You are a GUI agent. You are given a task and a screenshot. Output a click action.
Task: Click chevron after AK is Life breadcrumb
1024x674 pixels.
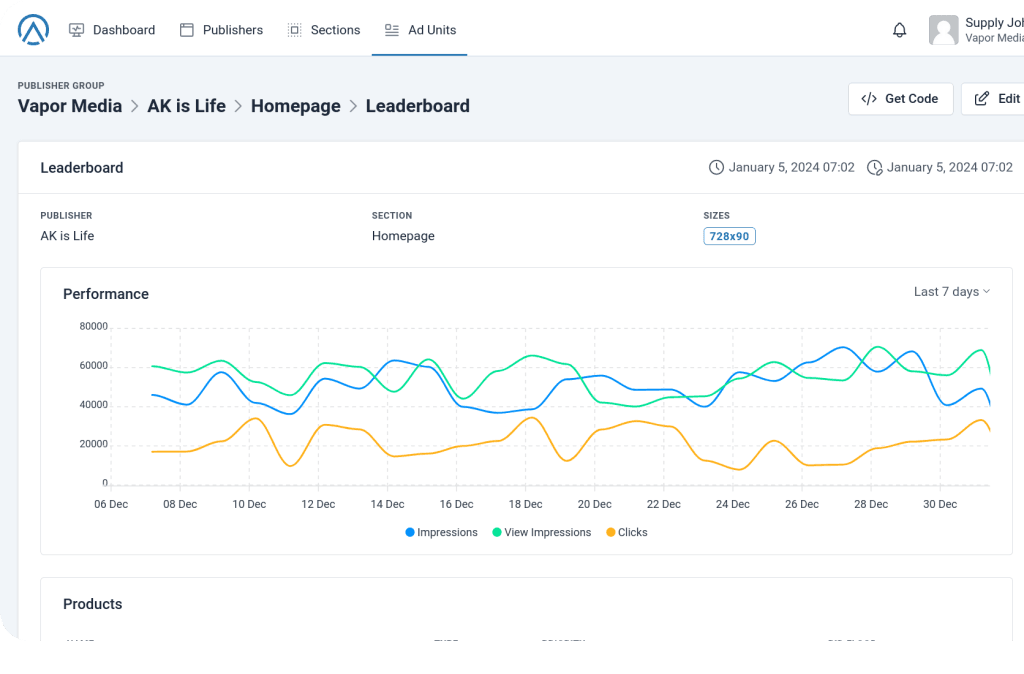click(x=238, y=106)
